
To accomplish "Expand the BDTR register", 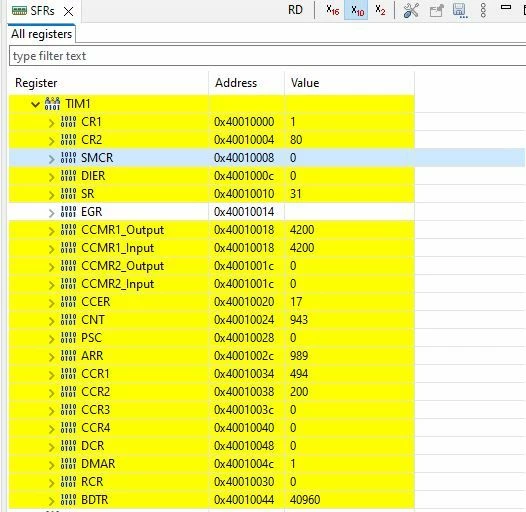I will pyautogui.click(x=51, y=501).
